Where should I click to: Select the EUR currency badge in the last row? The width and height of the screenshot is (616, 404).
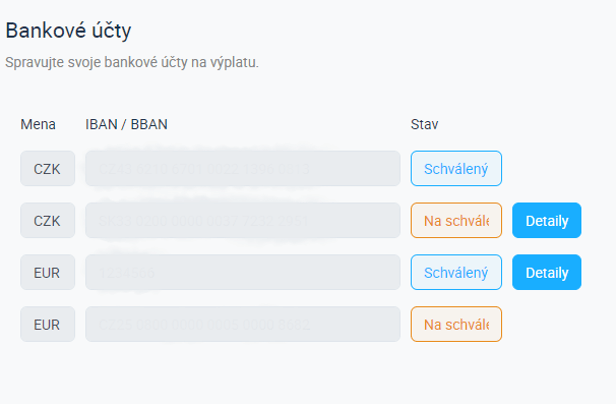pos(47,324)
